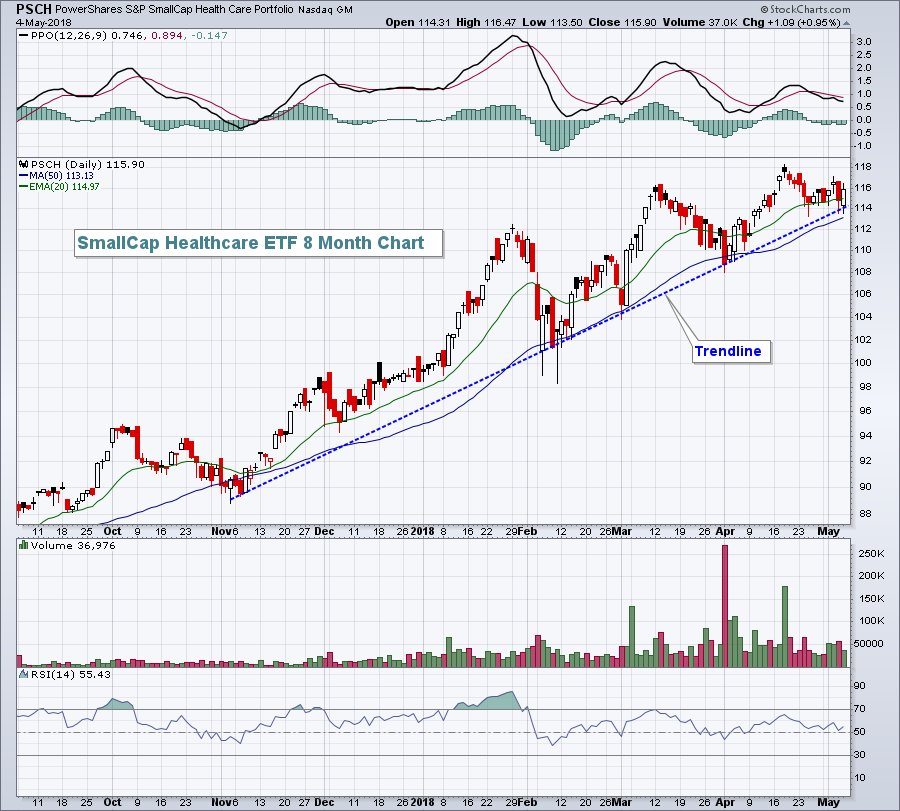Click the May date label under the RSI panel

coord(828,802)
